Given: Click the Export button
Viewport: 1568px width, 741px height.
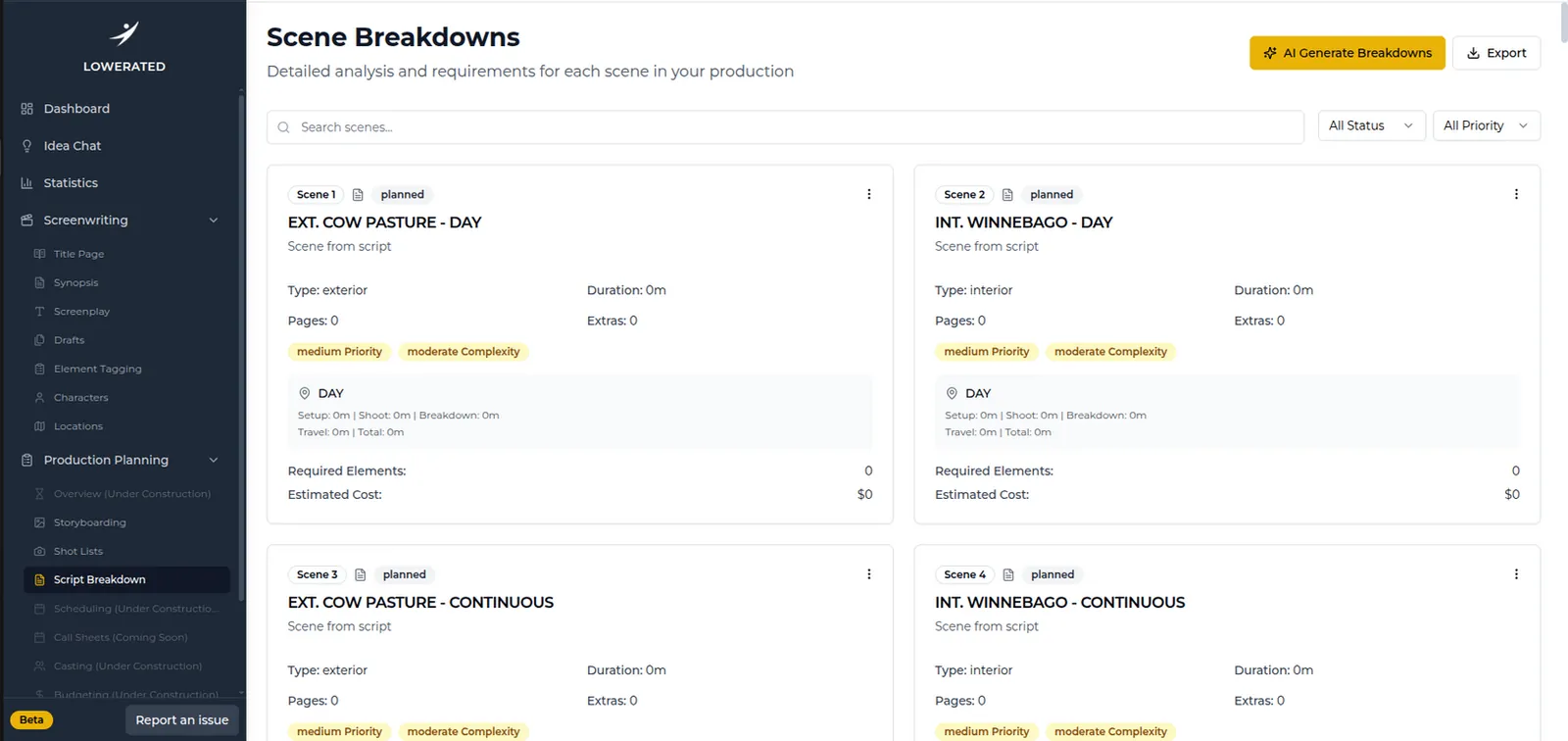Looking at the screenshot, I should click(x=1496, y=53).
